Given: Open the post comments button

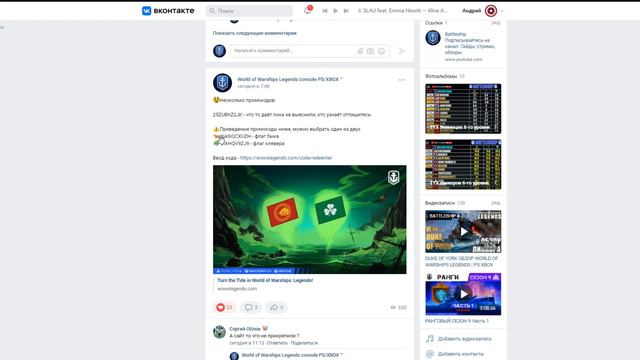Looking at the screenshot, I should 251,307.
